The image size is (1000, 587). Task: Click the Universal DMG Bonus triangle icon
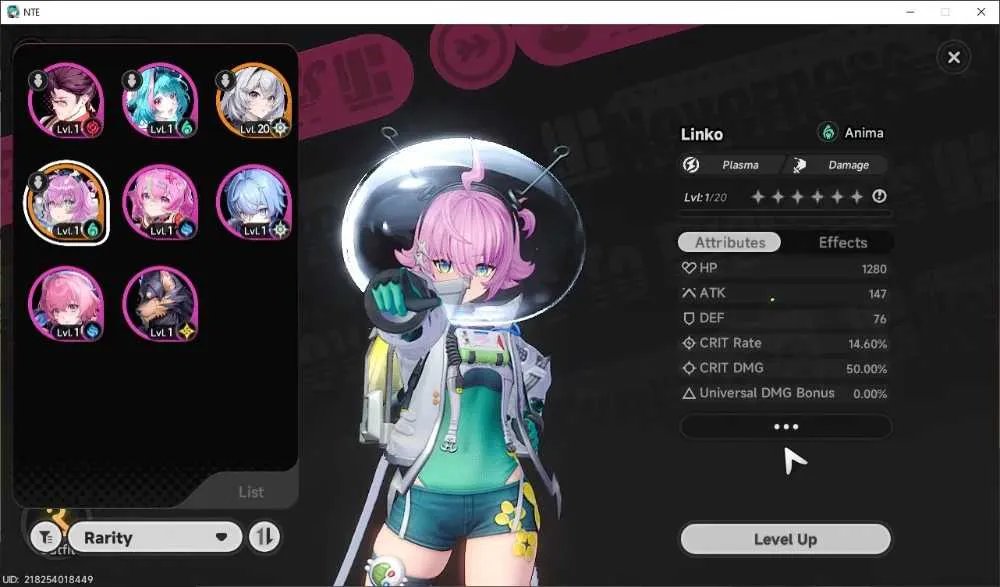tap(689, 394)
